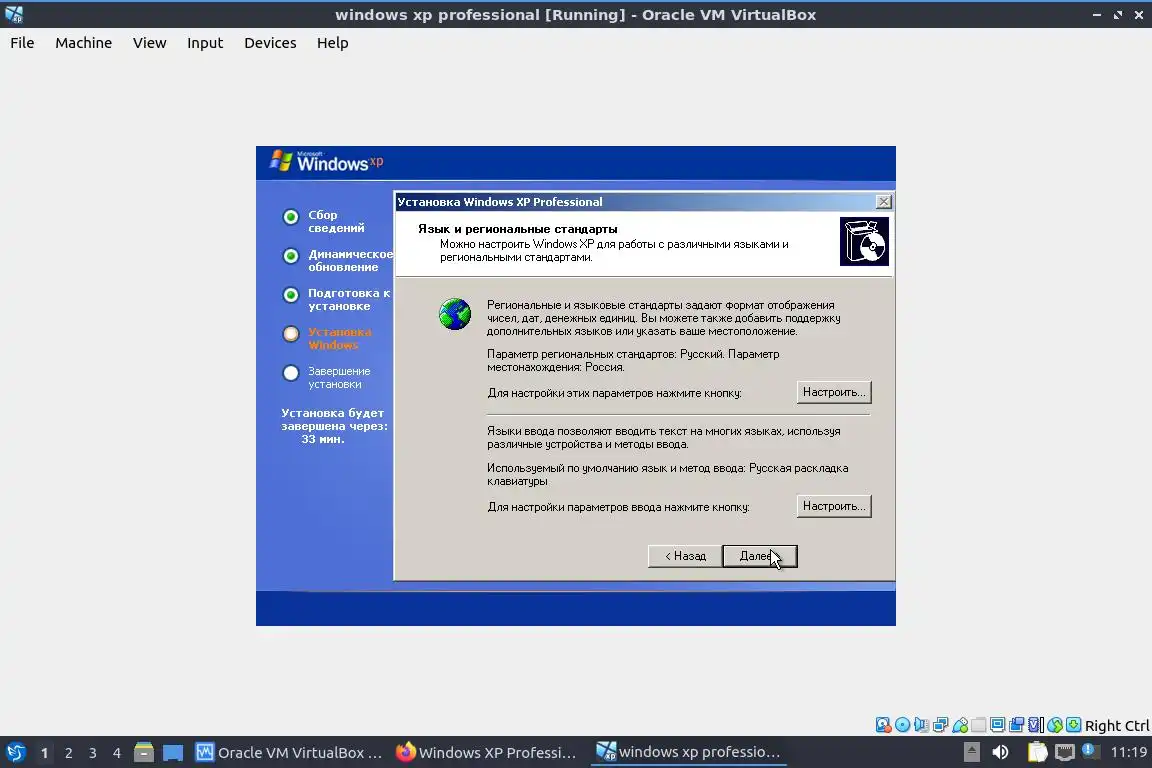
Task: Open the Devices menu
Action: (270, 43)
